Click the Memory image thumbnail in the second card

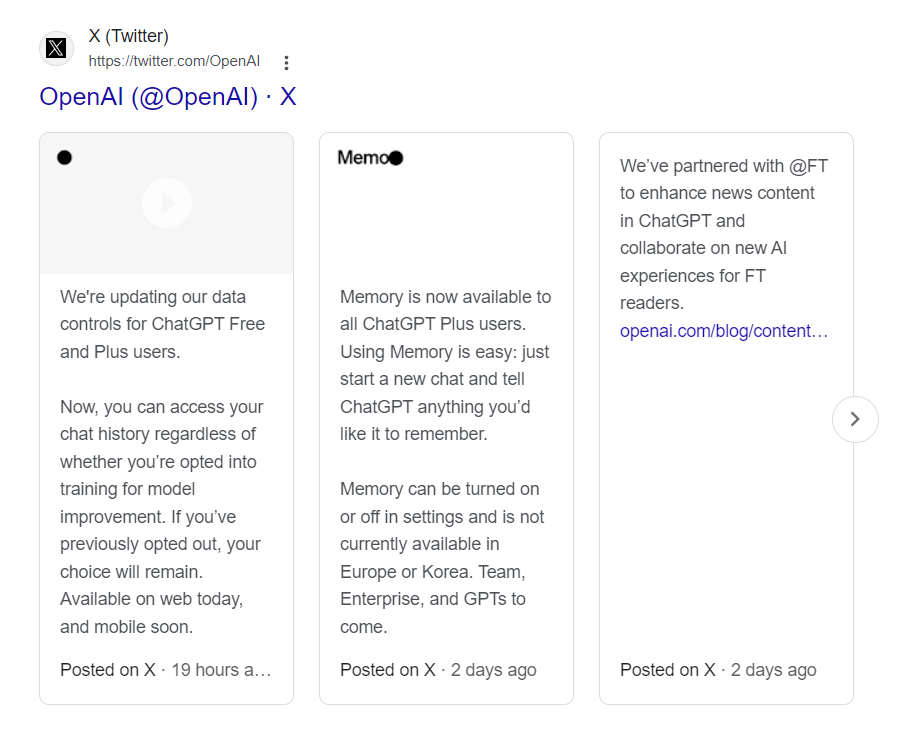[447, 204]
